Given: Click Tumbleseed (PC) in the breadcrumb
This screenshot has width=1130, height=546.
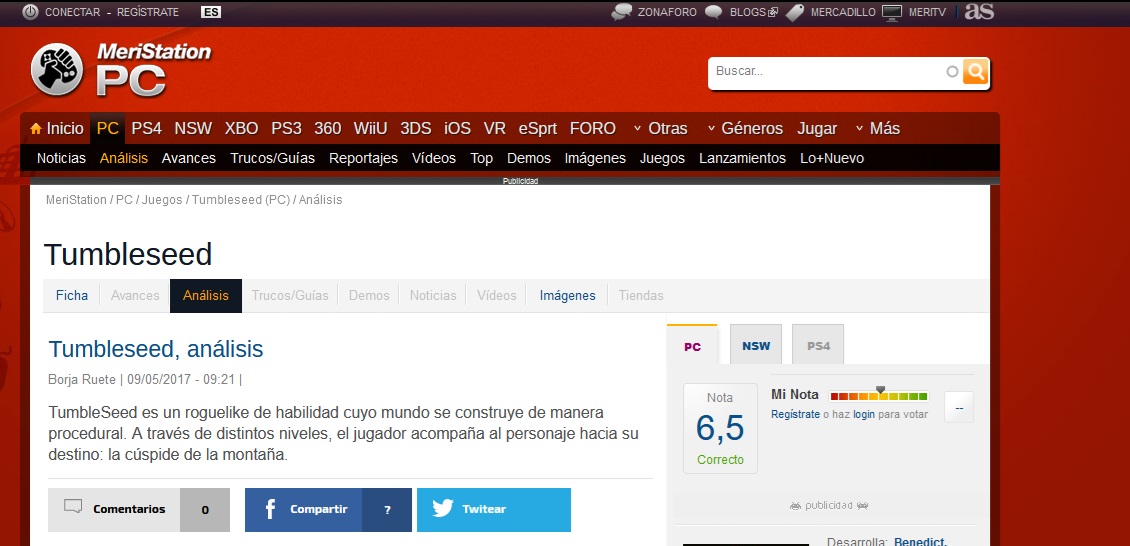Looking at the screenshot, I should (x=241, y=200).
